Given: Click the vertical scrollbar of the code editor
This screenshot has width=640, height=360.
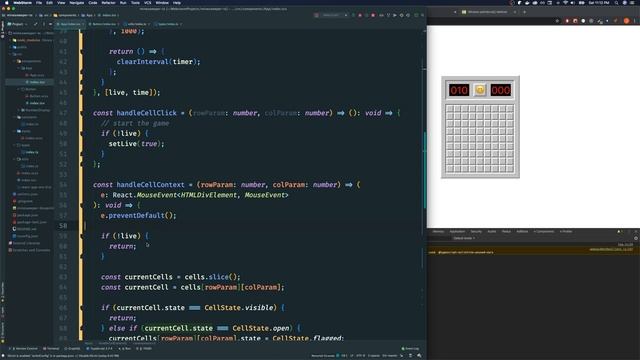Looking at the screenshot, I should [424, 171].
